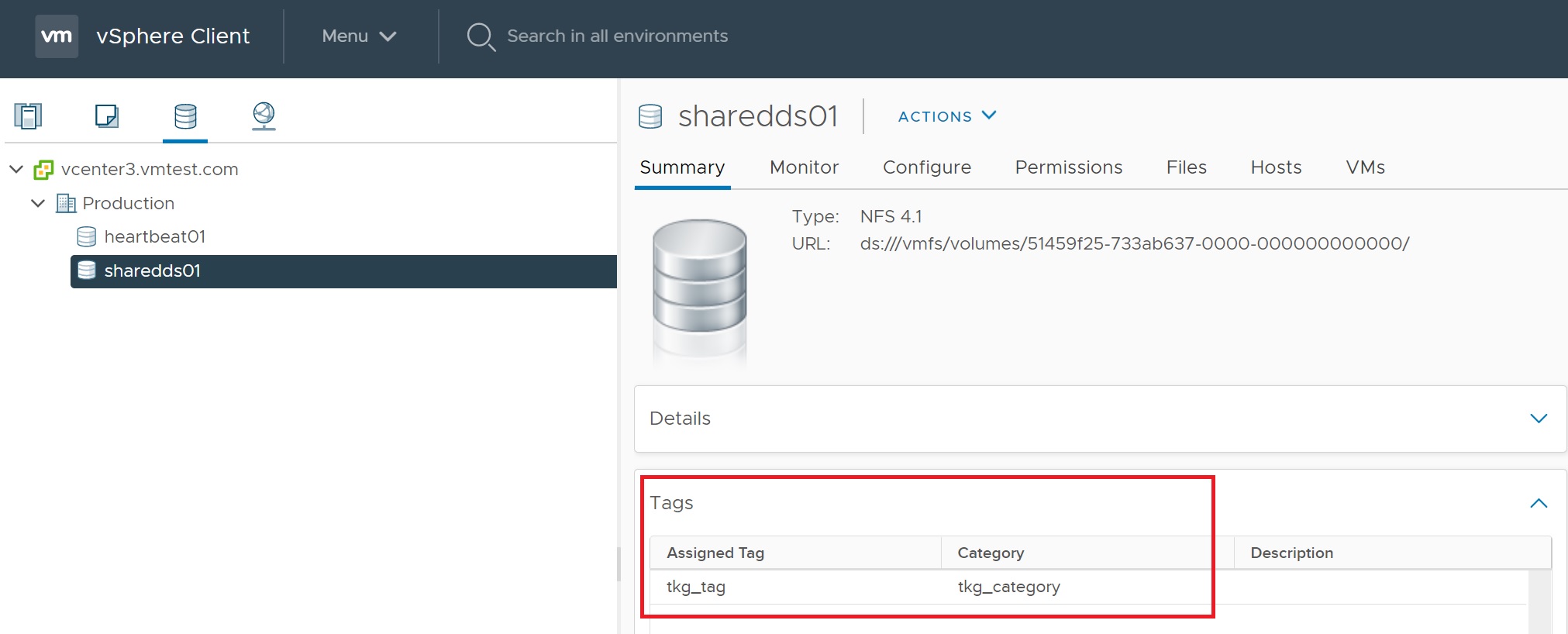The image size is (1568, 634).
Task: Collapse the Tags panel
Action: pos(1538,503)
